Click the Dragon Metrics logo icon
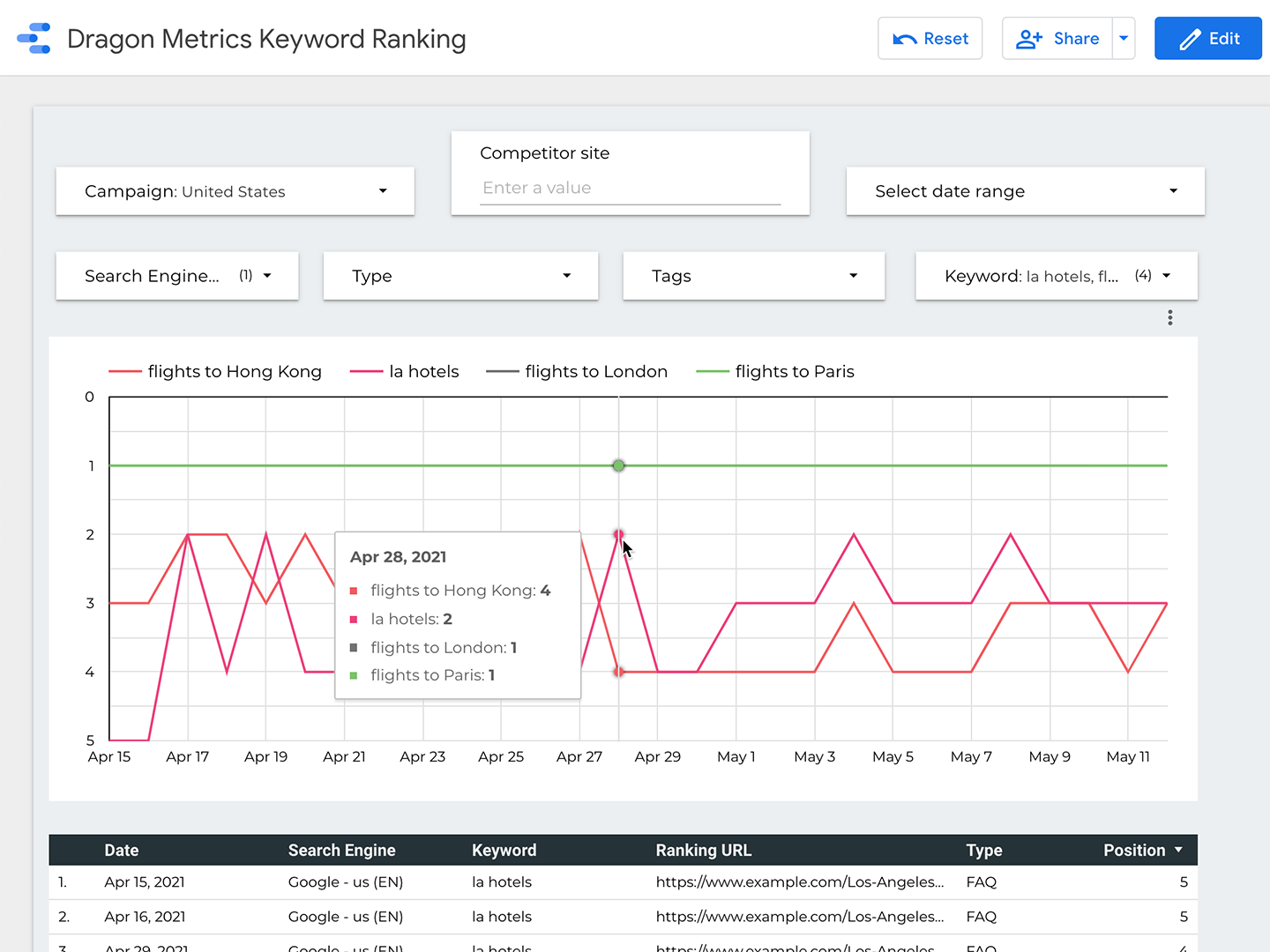 click(34, 38)
